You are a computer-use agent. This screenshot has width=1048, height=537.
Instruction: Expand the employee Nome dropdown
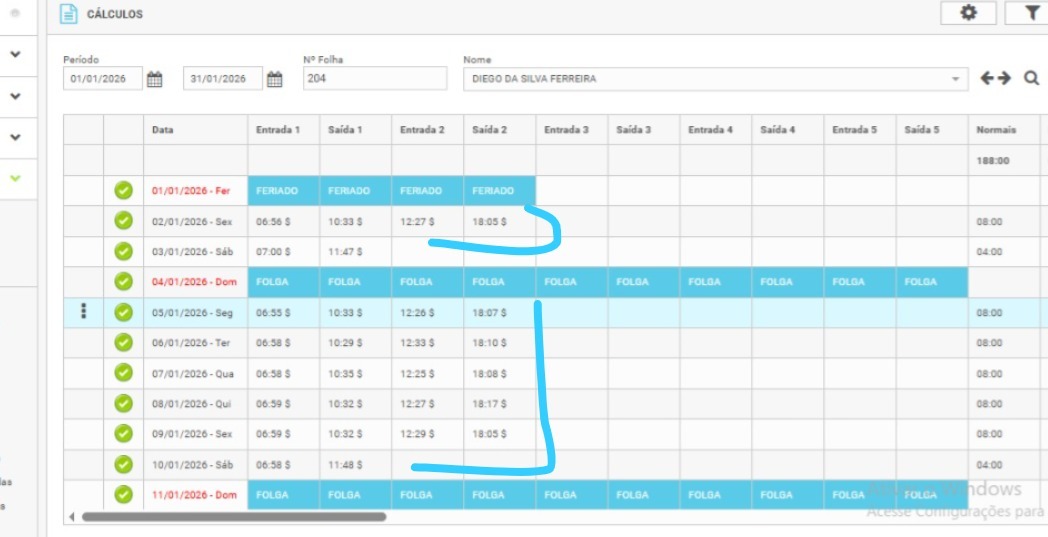coord(955,79)
